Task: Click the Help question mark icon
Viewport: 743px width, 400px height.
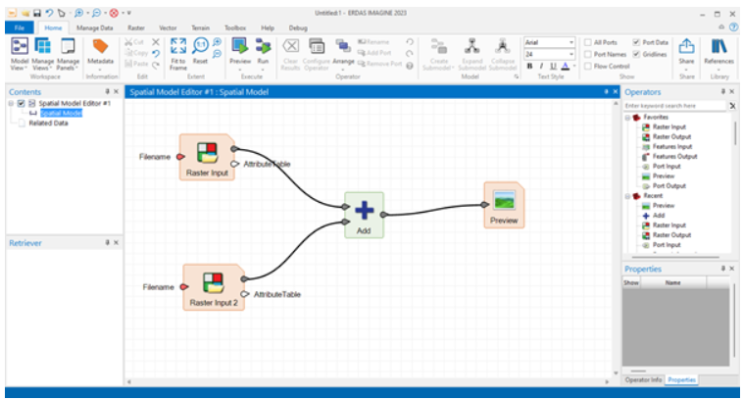Action: tap(734, 27)
